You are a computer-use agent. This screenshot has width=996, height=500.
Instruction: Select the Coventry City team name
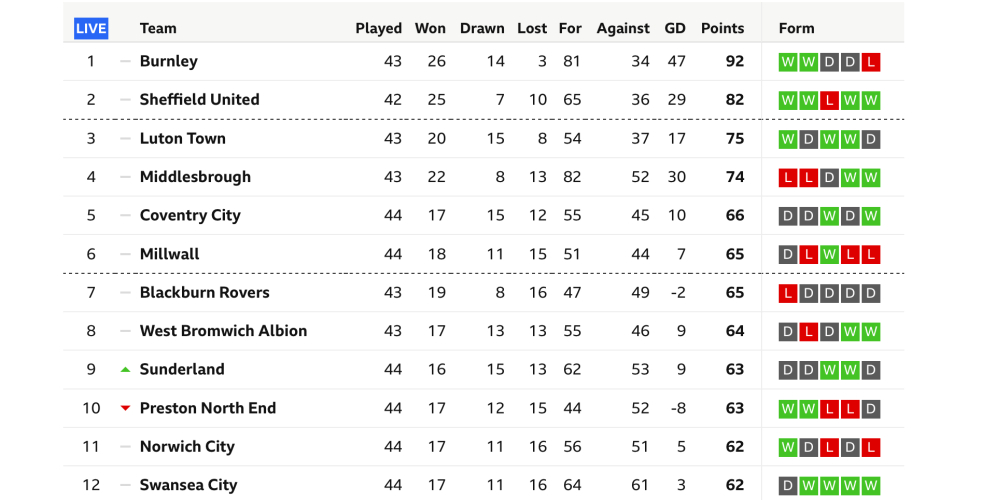click(190, 215)
